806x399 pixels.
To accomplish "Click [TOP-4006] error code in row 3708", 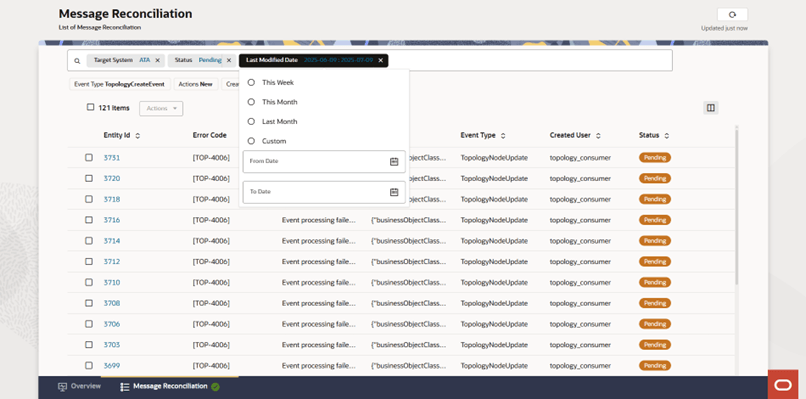I will 211,303.
